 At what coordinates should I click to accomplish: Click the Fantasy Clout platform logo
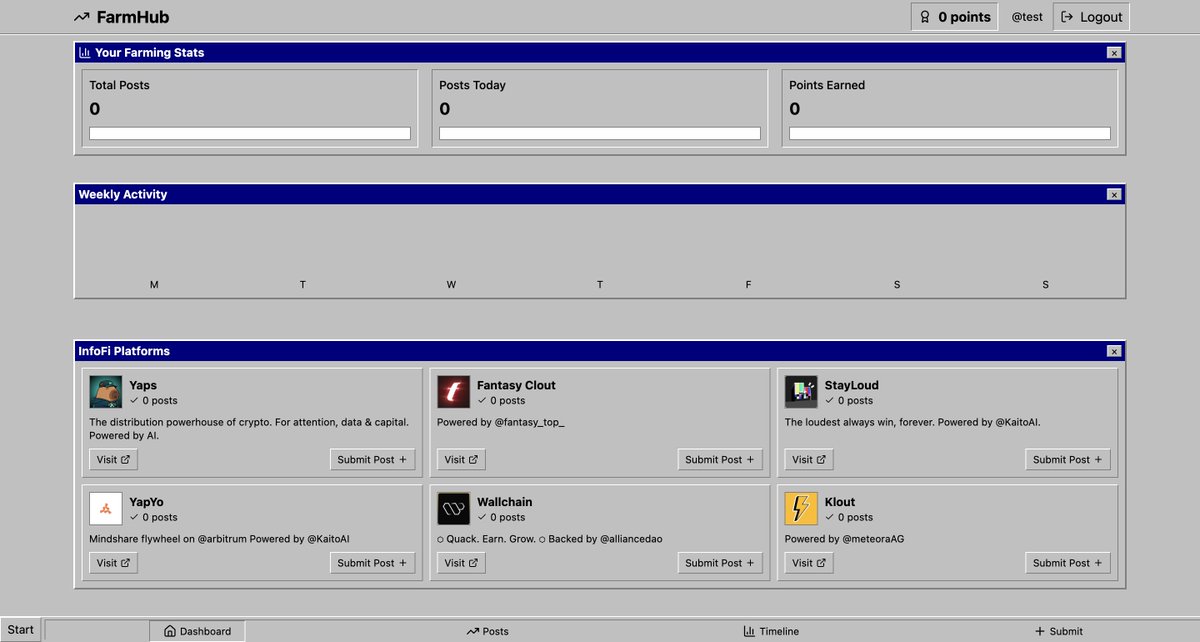454,392
